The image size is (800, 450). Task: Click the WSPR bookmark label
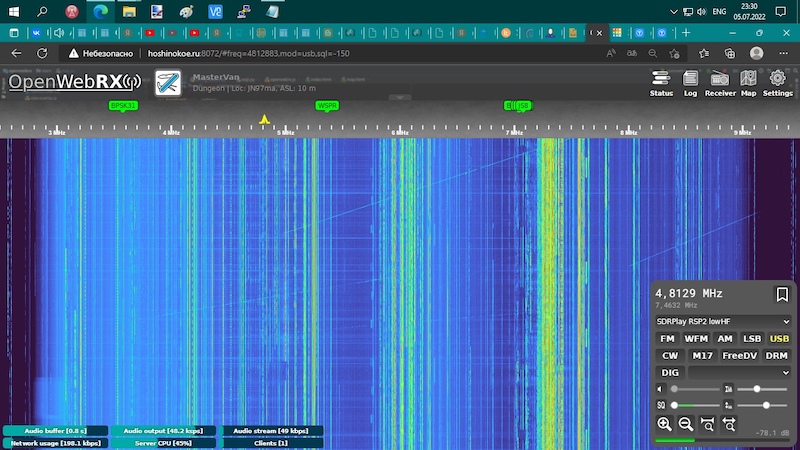[x=327, y=105]
